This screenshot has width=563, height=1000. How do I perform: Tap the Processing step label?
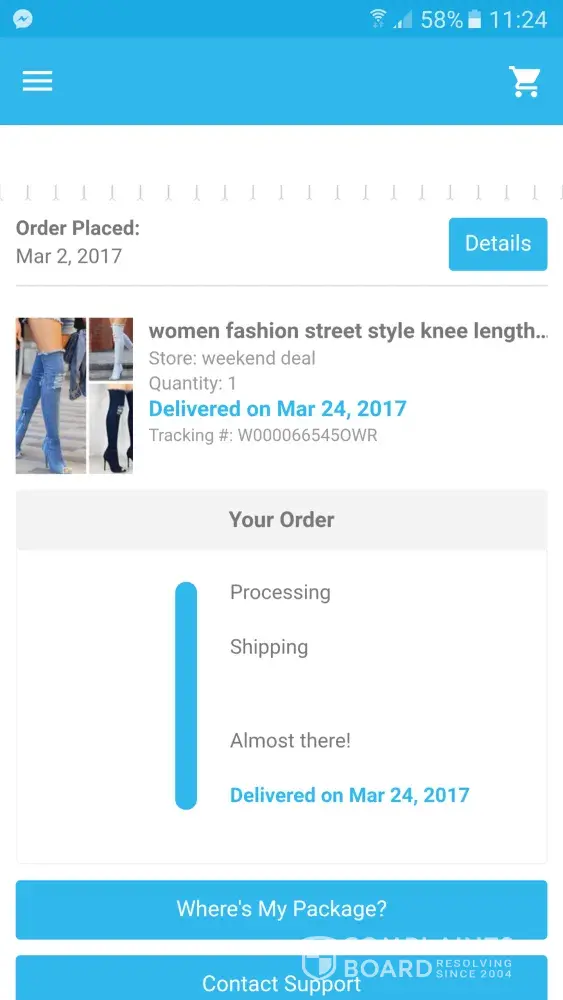[281, 592]
